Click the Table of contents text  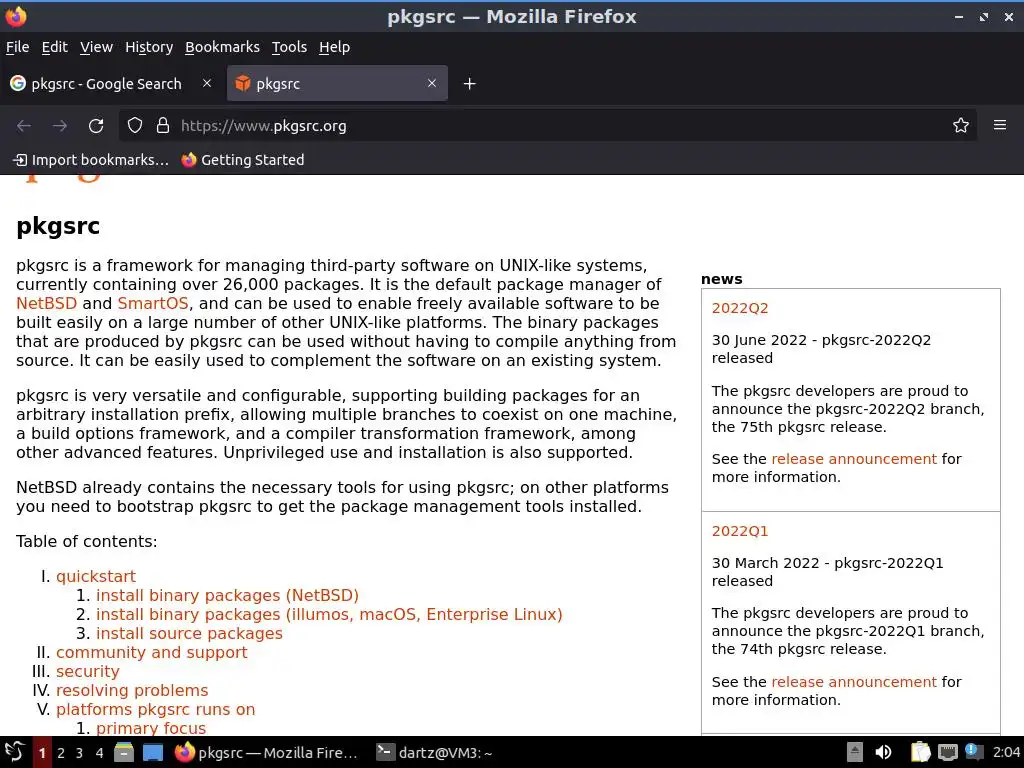tap(86, 541)
